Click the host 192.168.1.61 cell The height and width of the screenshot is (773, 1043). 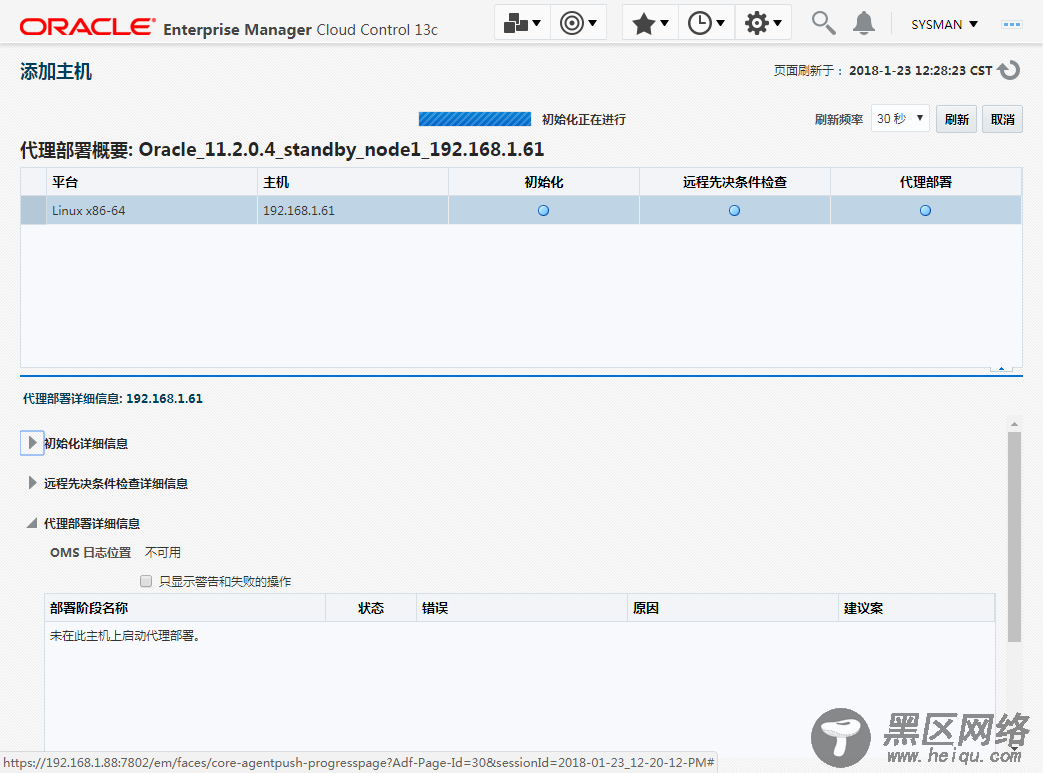point(353,210)
